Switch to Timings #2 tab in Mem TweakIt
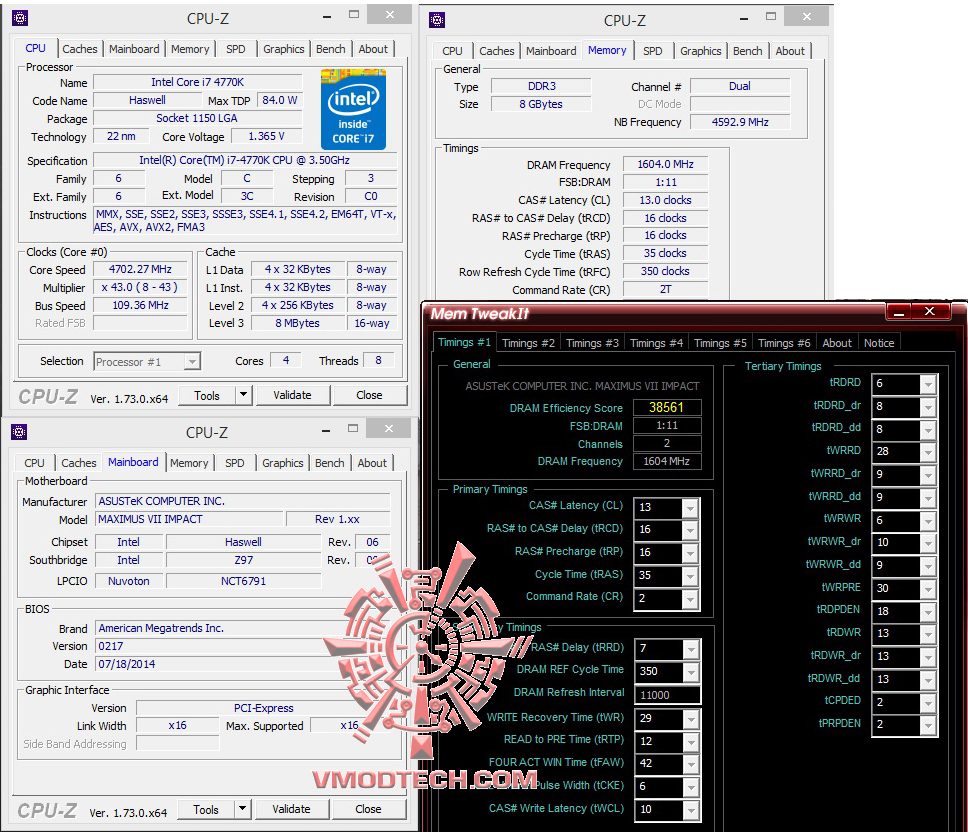The width and height of the screenshot is (968, 832). (x=528, y=343)
